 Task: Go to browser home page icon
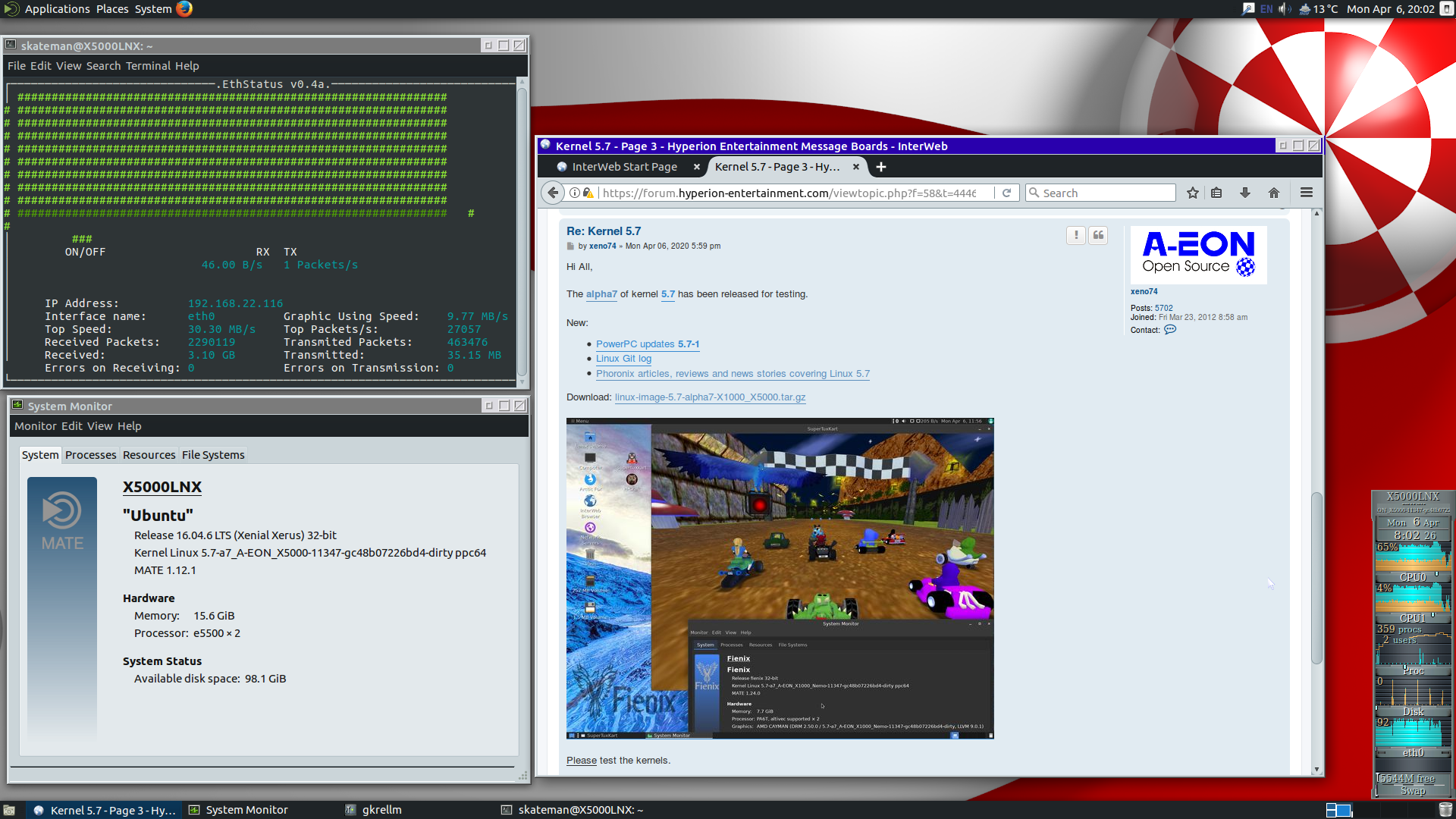tap(1274, 193)
